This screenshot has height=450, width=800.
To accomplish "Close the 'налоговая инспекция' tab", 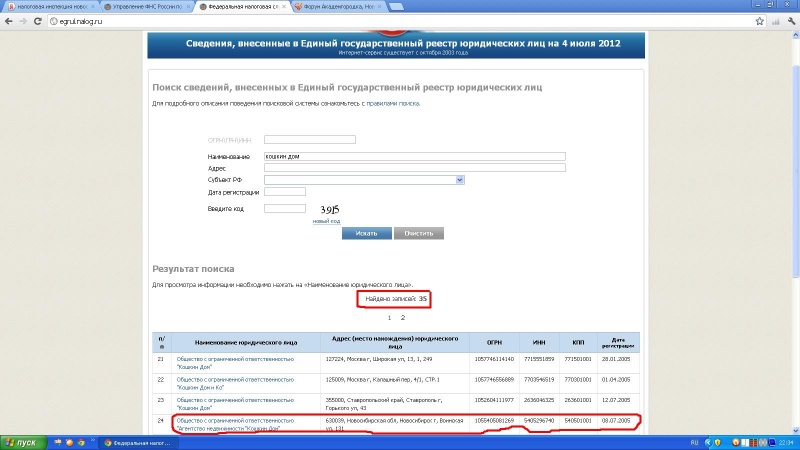I will (x=93, y=7).
